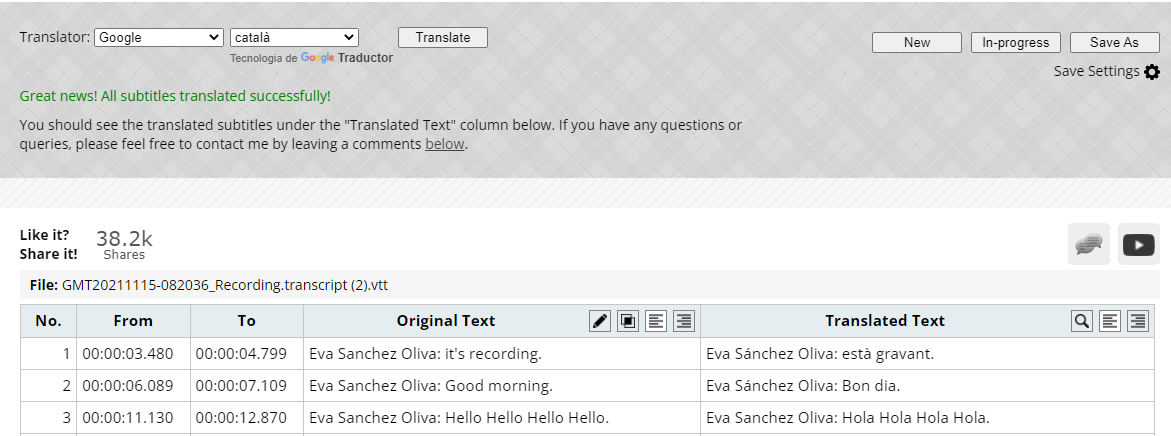Left-align the Original Text column
This screenshot has height=436, width=1171.
pos(656,321)
